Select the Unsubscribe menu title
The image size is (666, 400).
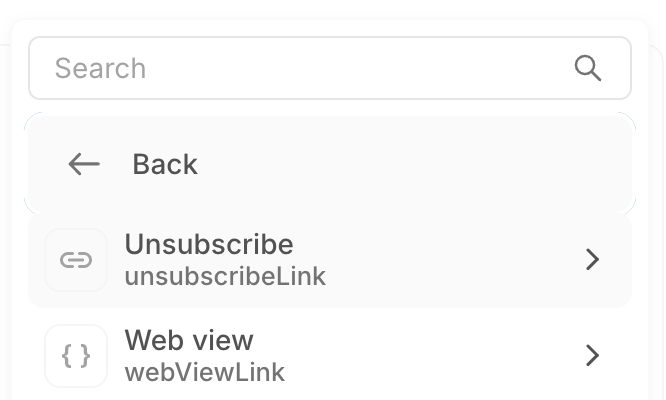pyautogui.click(x=209, y=245)
